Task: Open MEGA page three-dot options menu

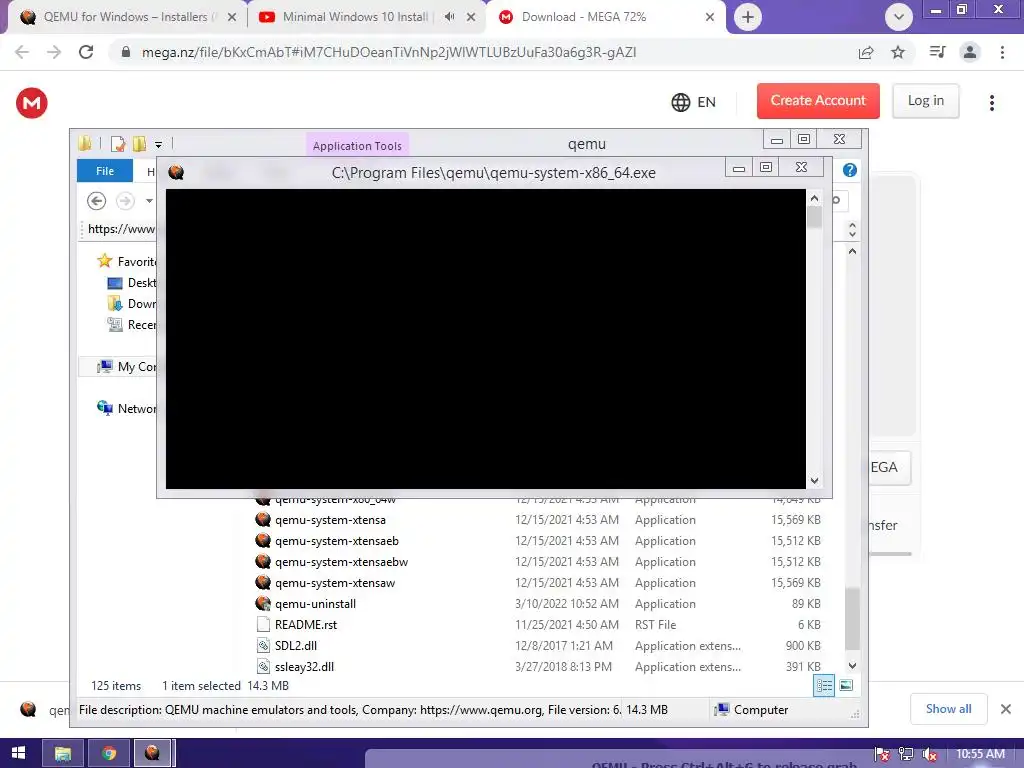Action: click(x=992, y=103)
